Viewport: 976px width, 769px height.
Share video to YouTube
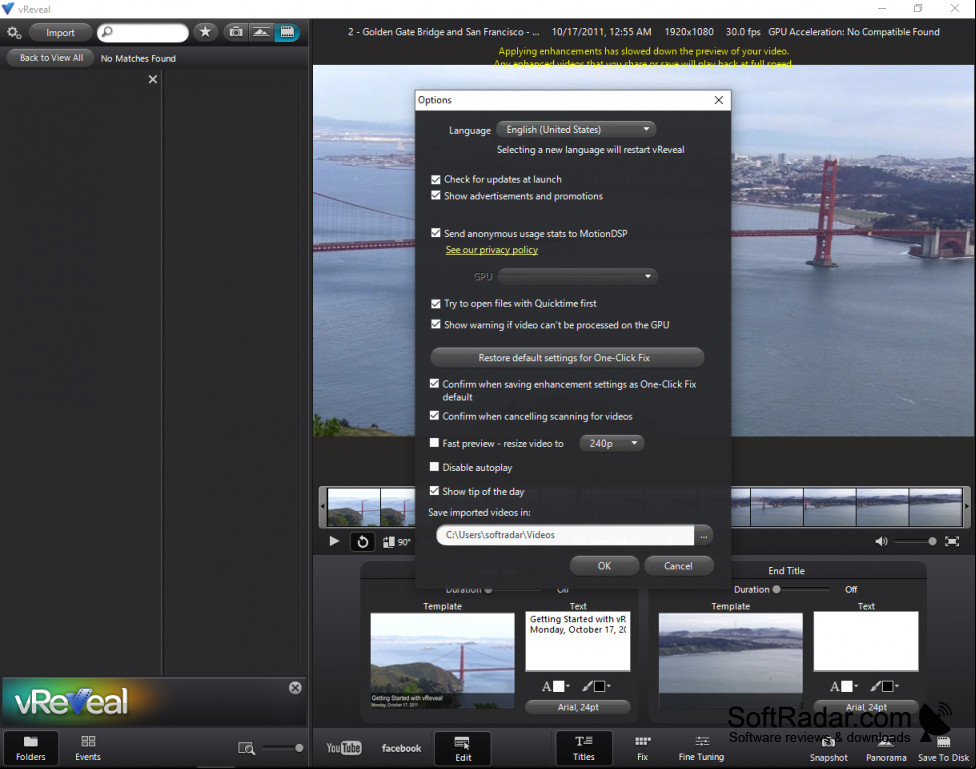pyautogui.click(x=344, y=748)
